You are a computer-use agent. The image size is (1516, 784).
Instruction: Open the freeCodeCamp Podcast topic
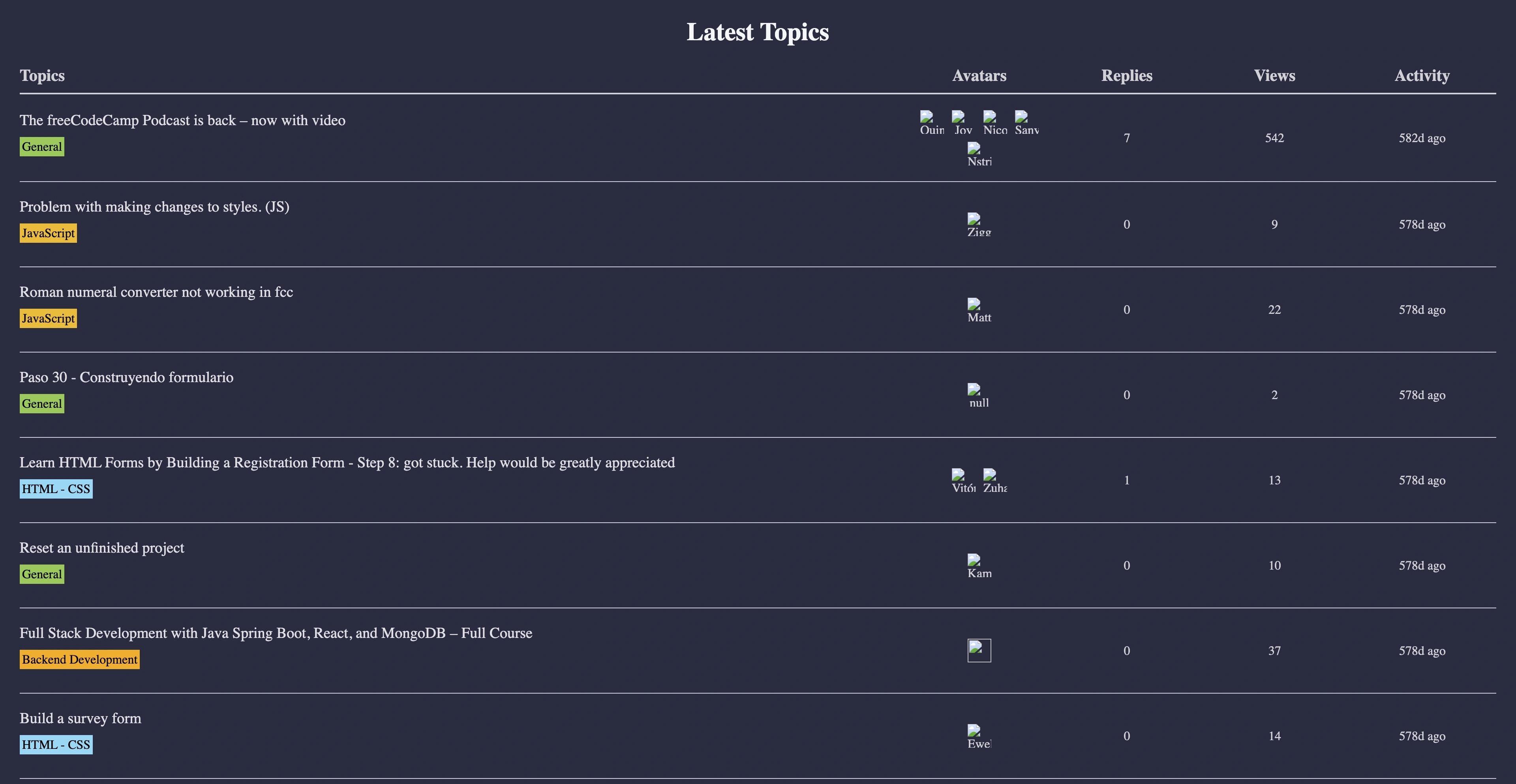pyautogui.click(x=182, y=120)
